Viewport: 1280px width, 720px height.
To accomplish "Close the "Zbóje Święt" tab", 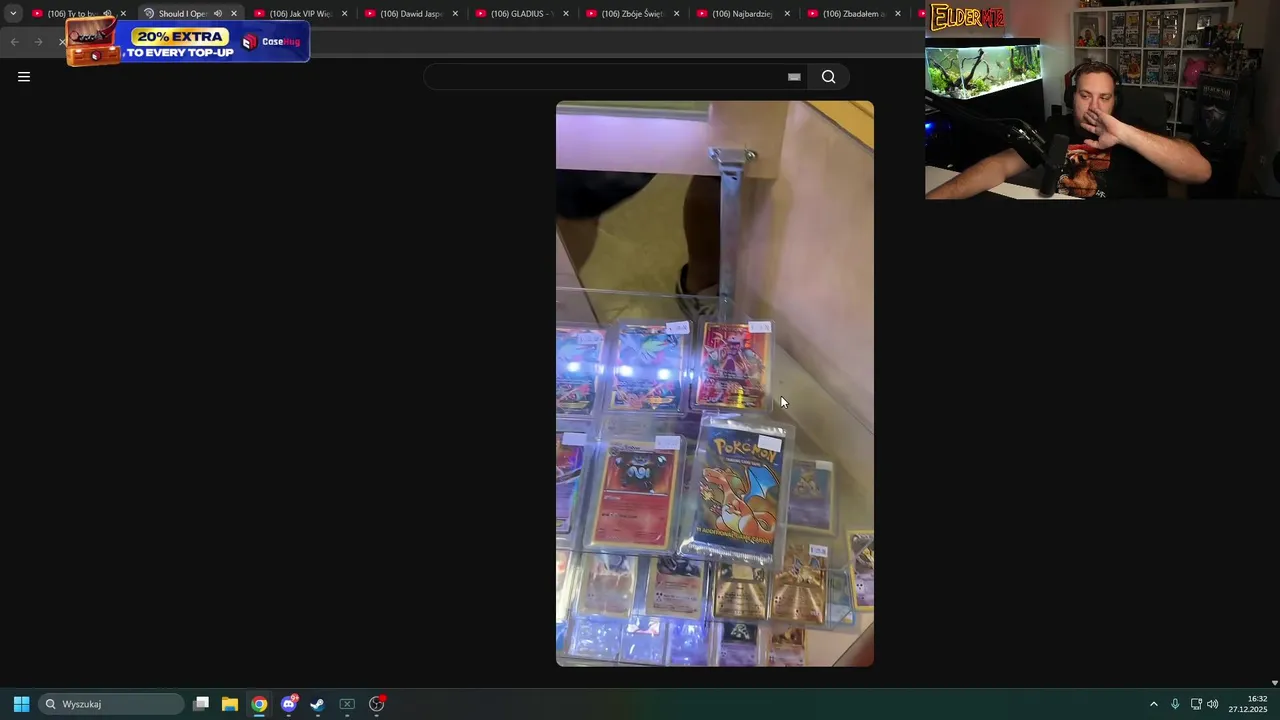I will (676, 14).
